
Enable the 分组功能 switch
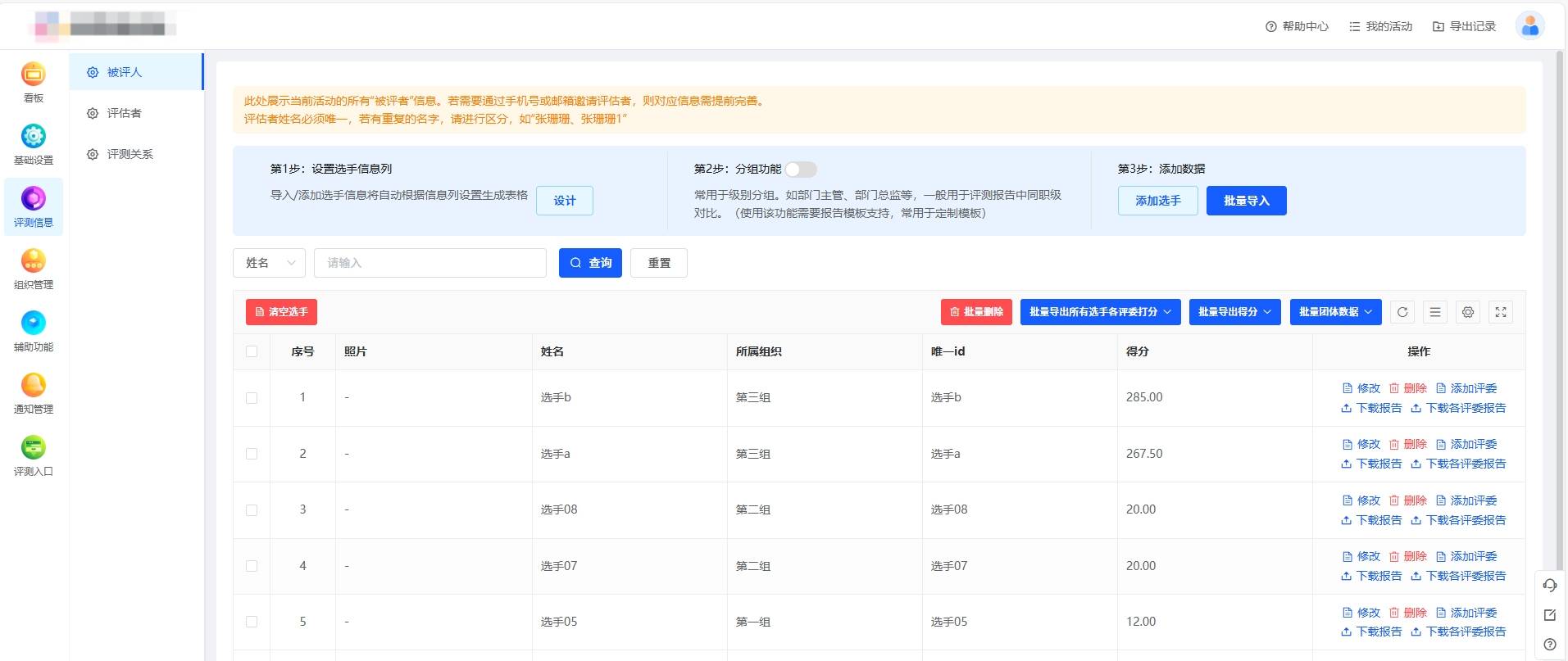click(x=801, y=170)
